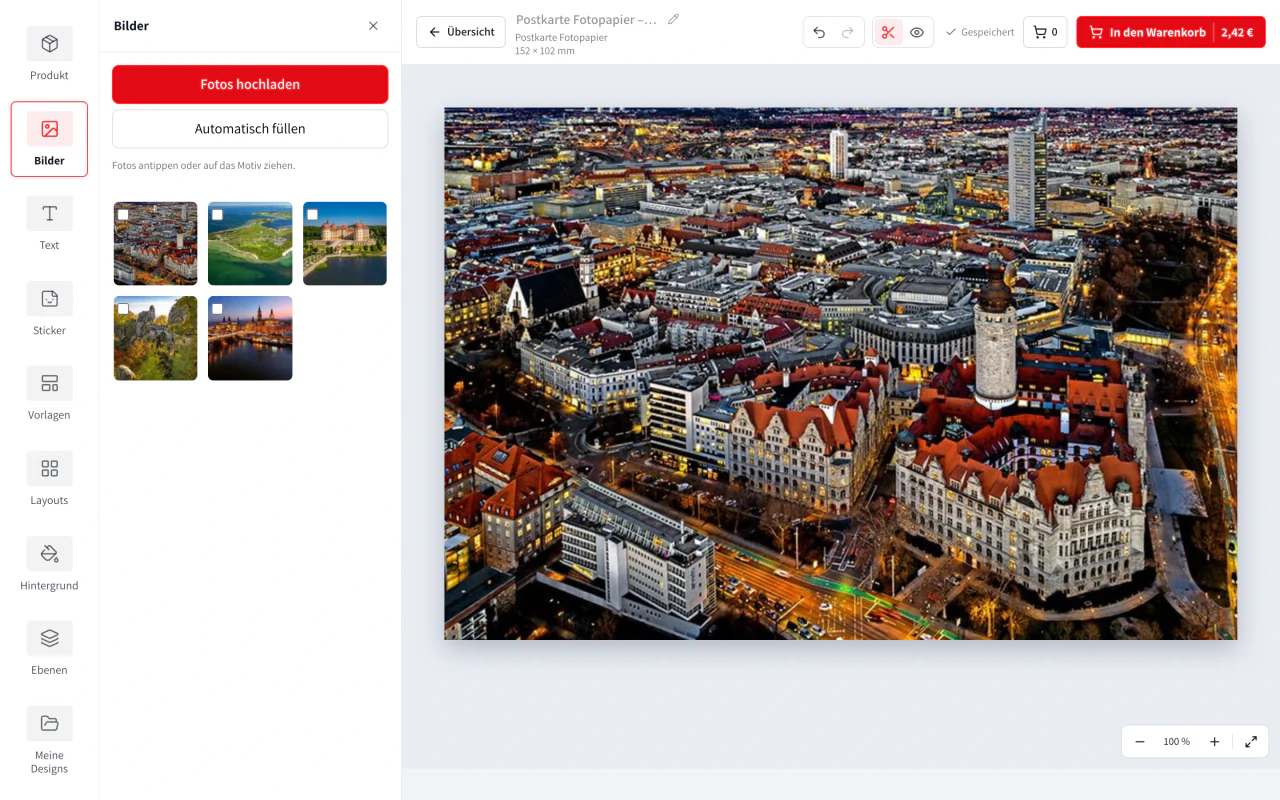Undo the last action
The image size is (1280, 800).
coord(819,32)
